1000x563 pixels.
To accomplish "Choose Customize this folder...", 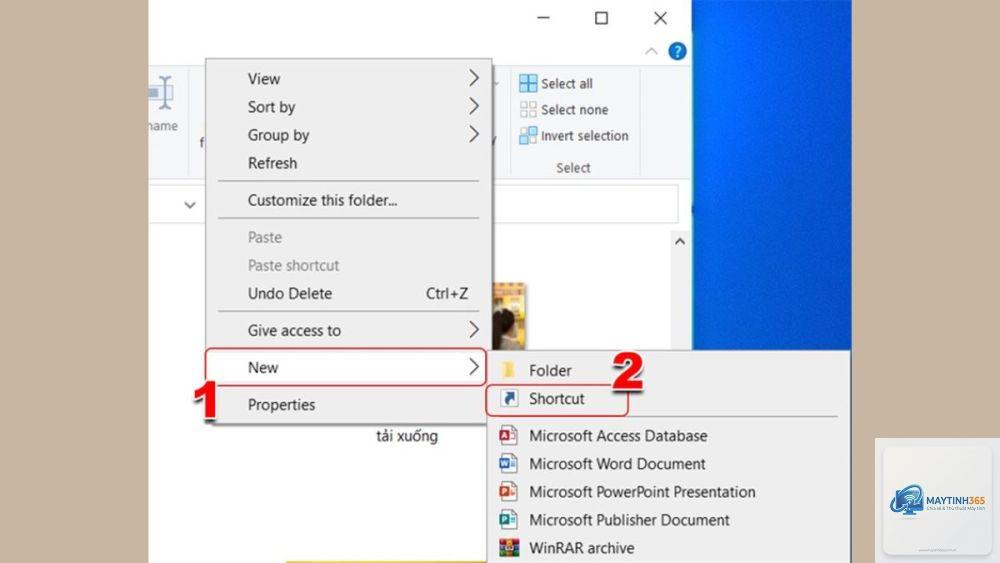I will coord(348,200).
